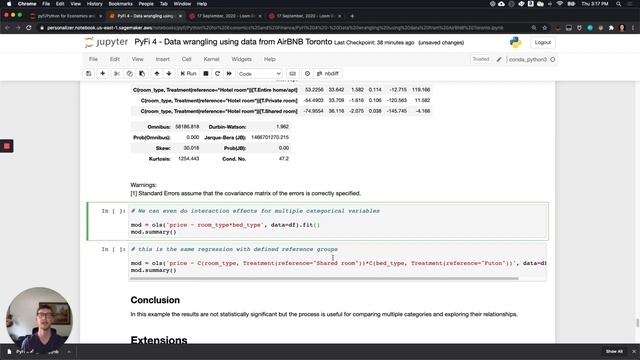
Task: Click the page vertical scrollbar thumb
Action: point(637,322)
